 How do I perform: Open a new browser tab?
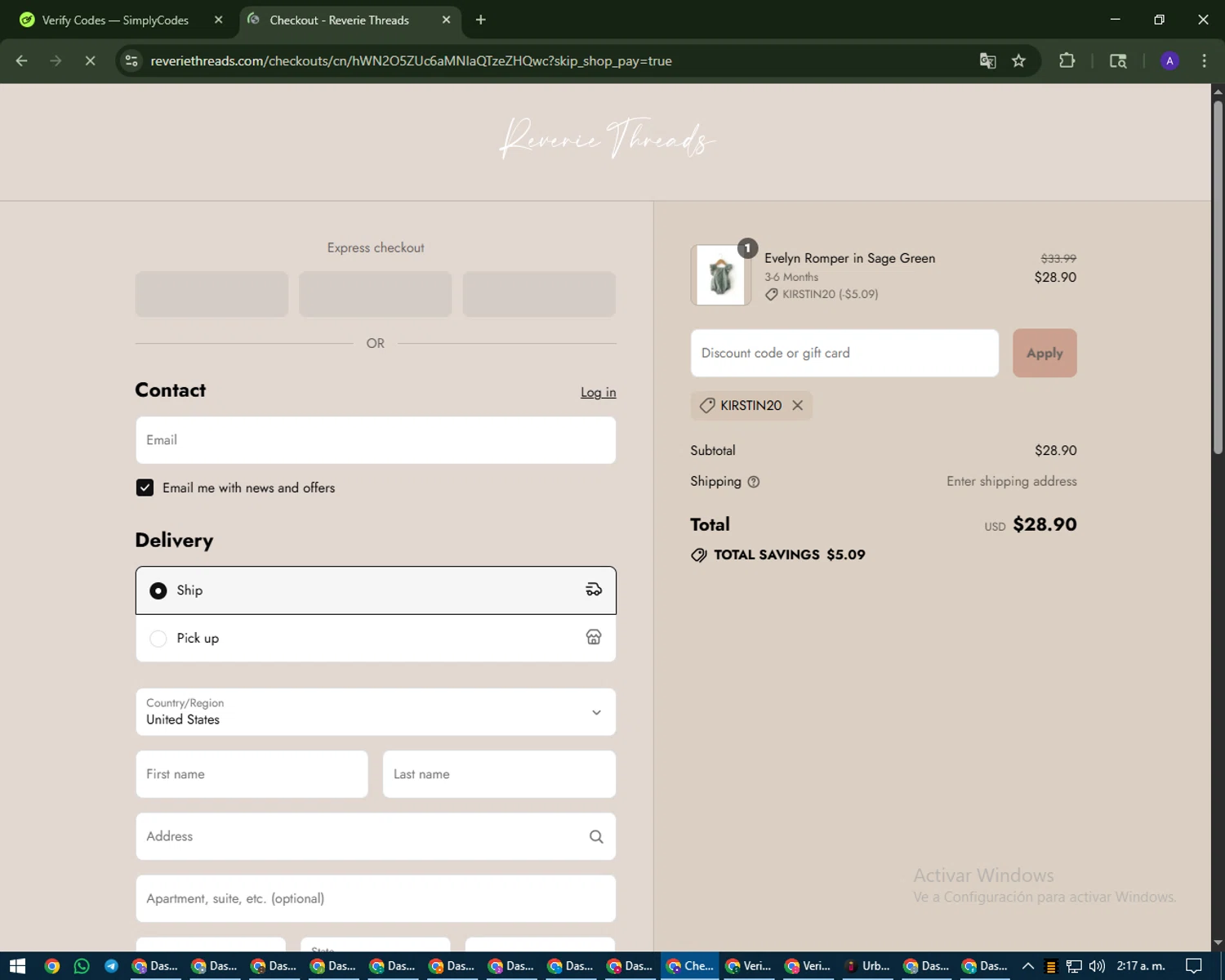pos(480,20)
